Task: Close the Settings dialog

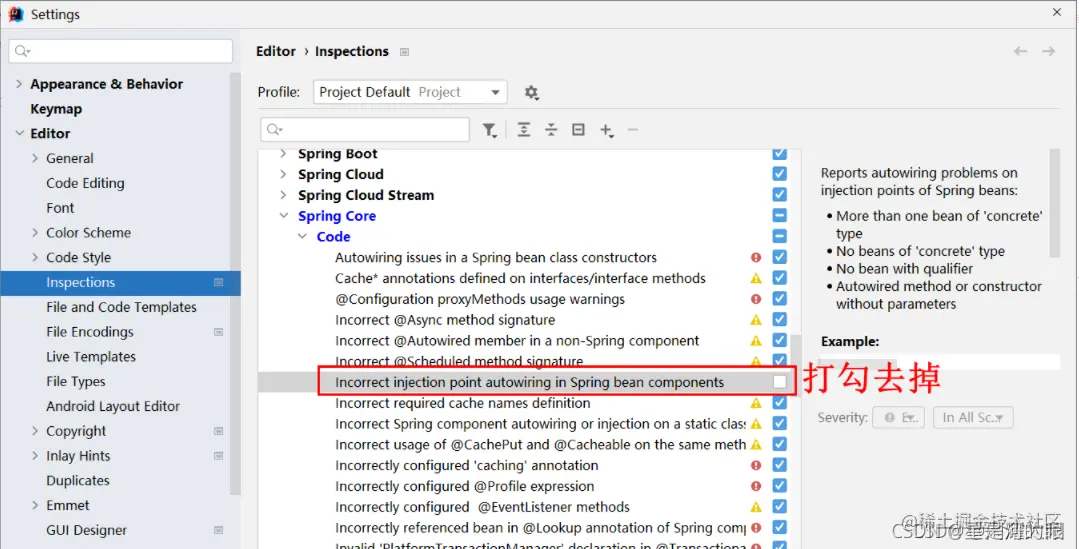Action: click(x=1057, y=12)
